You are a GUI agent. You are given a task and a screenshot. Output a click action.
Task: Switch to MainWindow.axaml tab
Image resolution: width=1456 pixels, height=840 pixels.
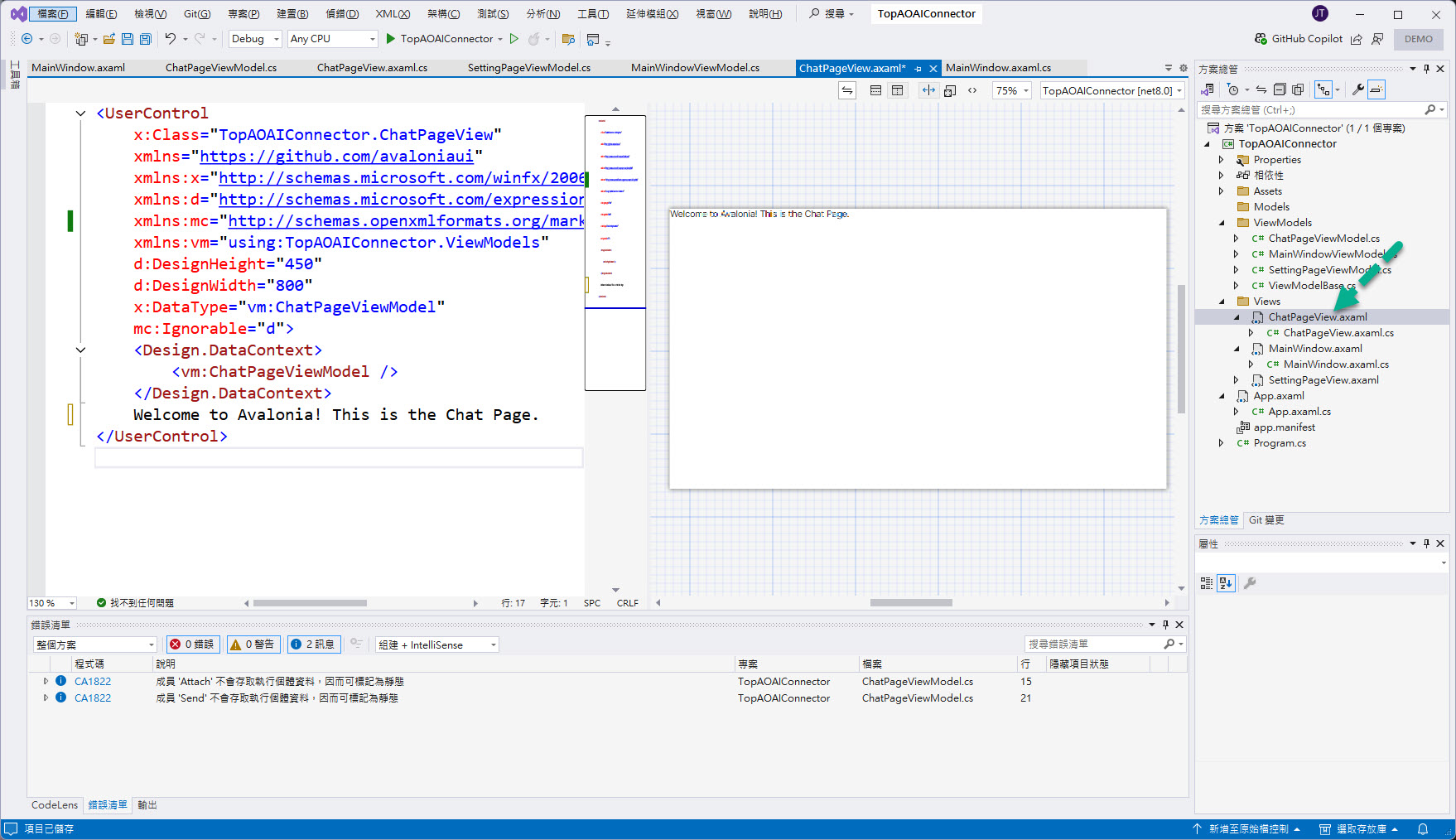(x=78, y=68)
